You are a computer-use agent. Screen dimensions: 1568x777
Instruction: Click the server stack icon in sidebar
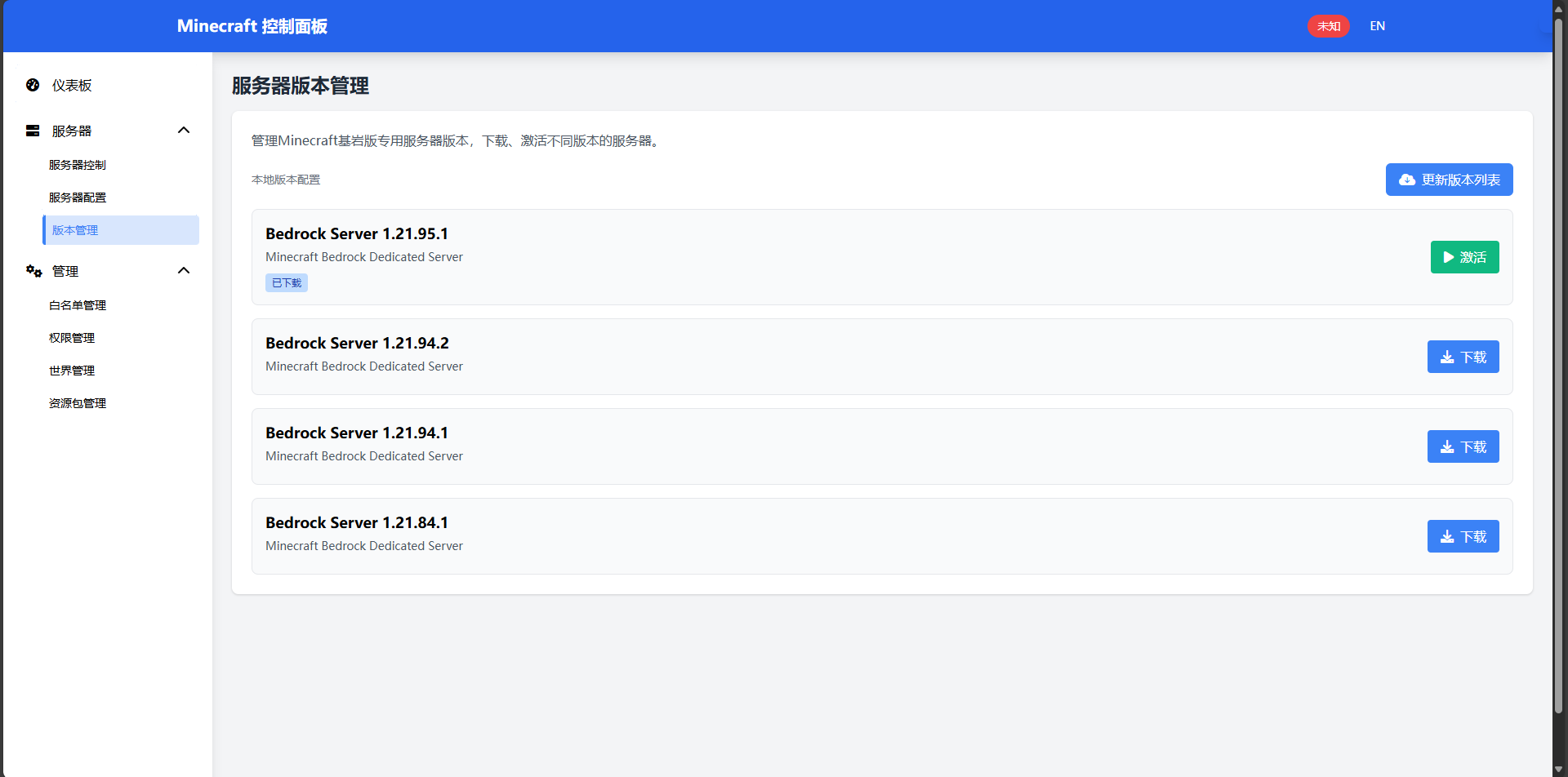33,131
